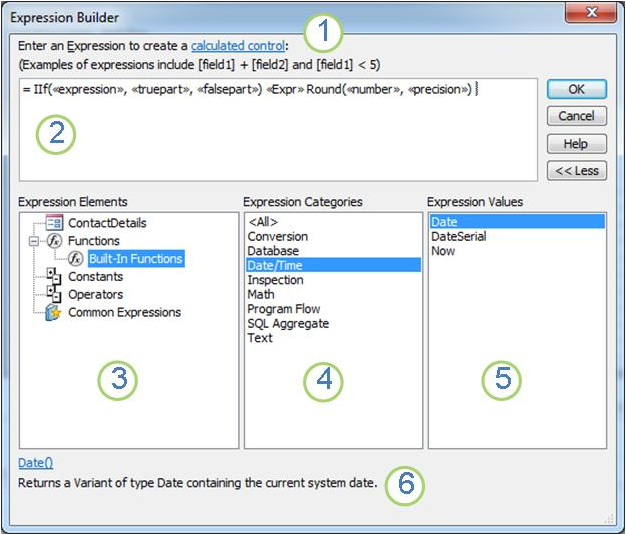Select Date in Expression Values
Viewport: 626px width, 534px height.
(517, 222)
